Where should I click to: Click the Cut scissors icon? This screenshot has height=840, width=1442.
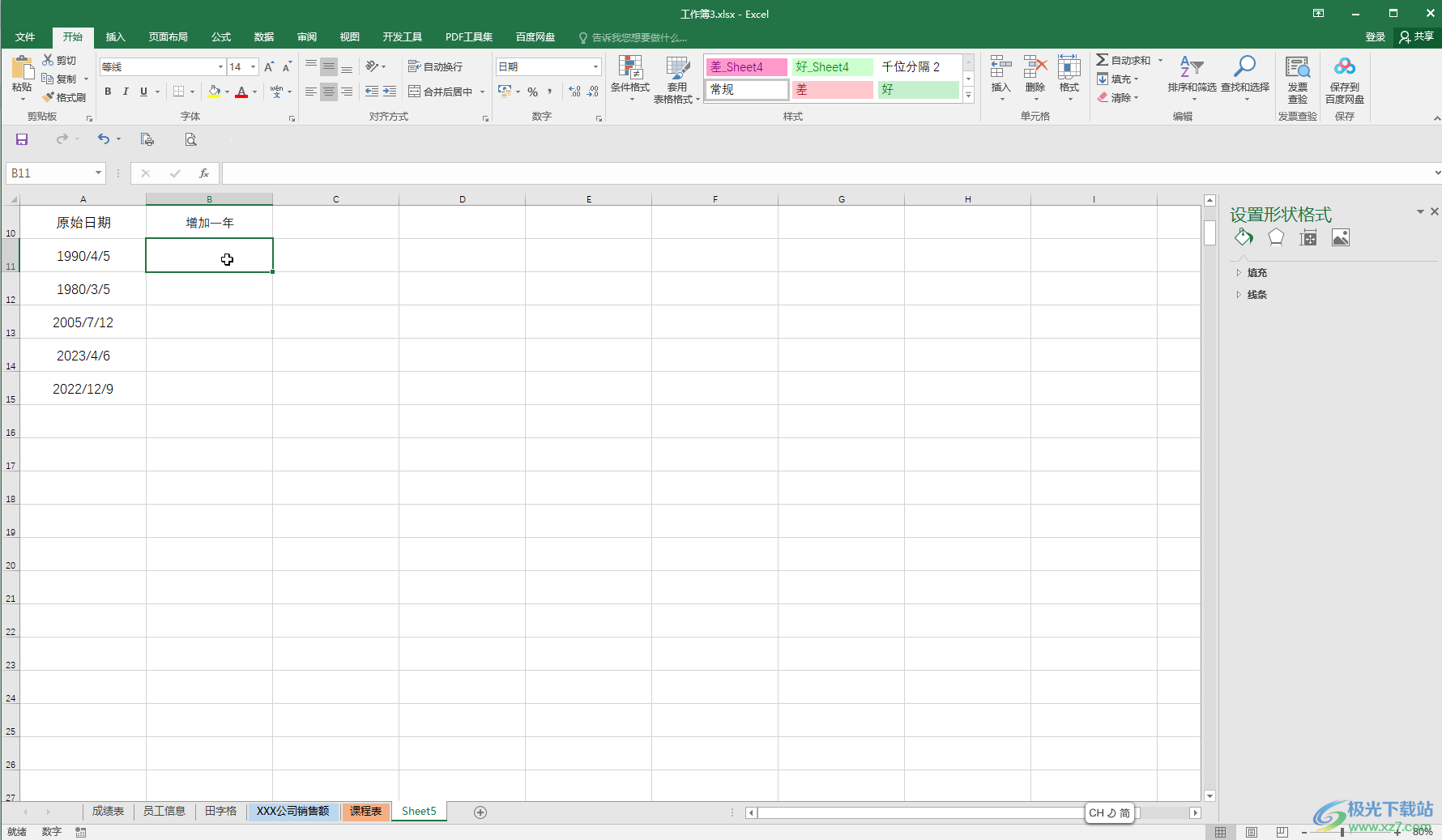point(48,60)
